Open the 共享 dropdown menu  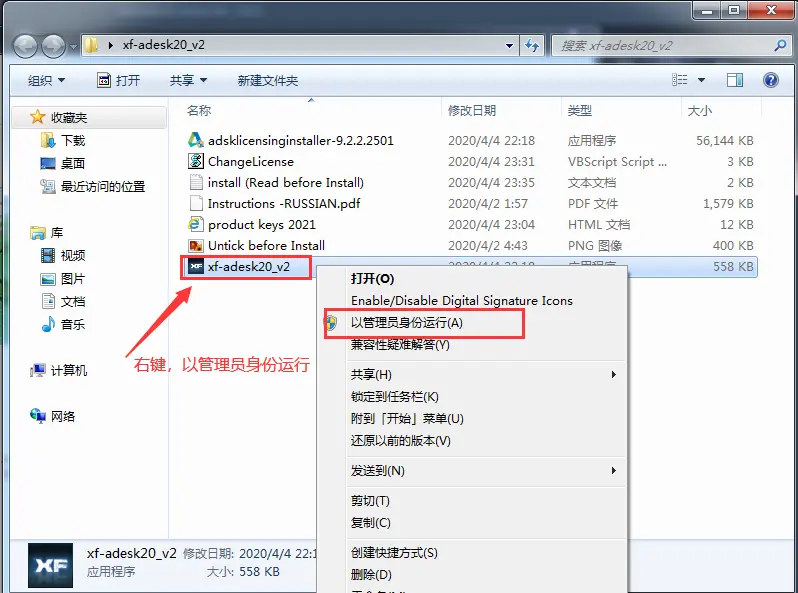[188, 80]
